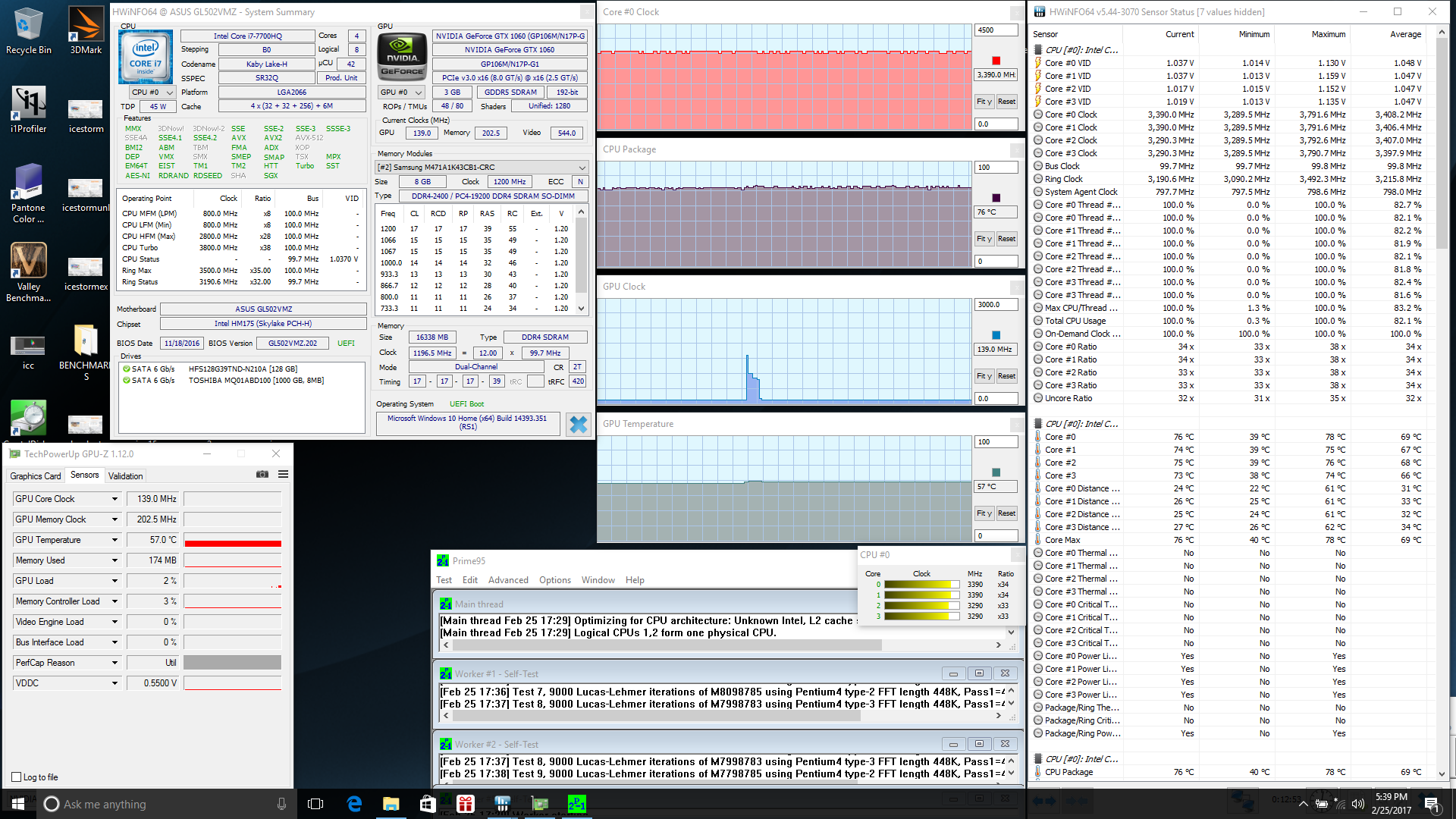Switch to GPU-Z Graphics Card tab
Image resolution: width=1456 pixels, height=819 pixels.
[x=36, y=475]
